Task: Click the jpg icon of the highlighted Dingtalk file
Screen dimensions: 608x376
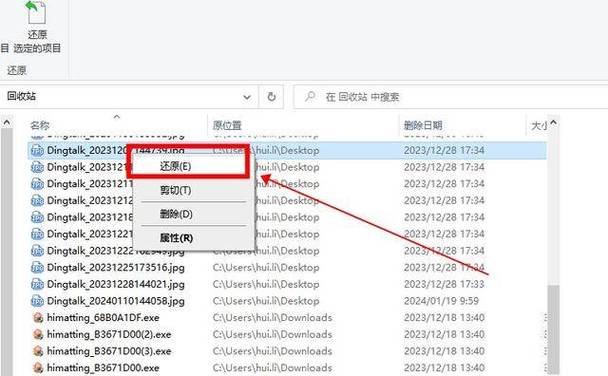Action: point(37,150)
